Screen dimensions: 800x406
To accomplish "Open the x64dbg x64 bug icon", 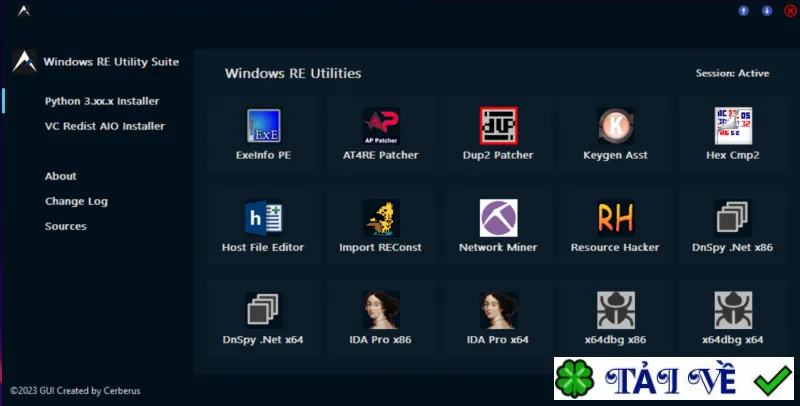I will pyautogui.click(x=733, y=310).
